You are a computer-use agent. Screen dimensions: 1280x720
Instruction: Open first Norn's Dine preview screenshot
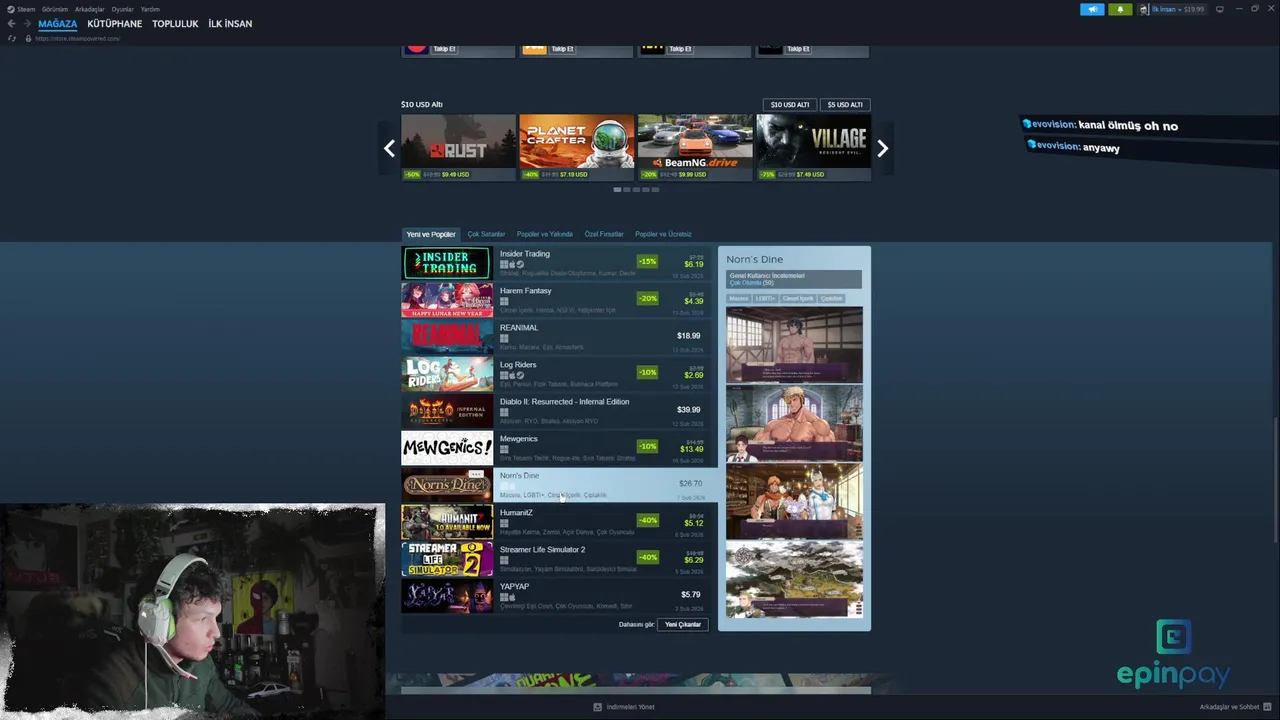point(794,345)
